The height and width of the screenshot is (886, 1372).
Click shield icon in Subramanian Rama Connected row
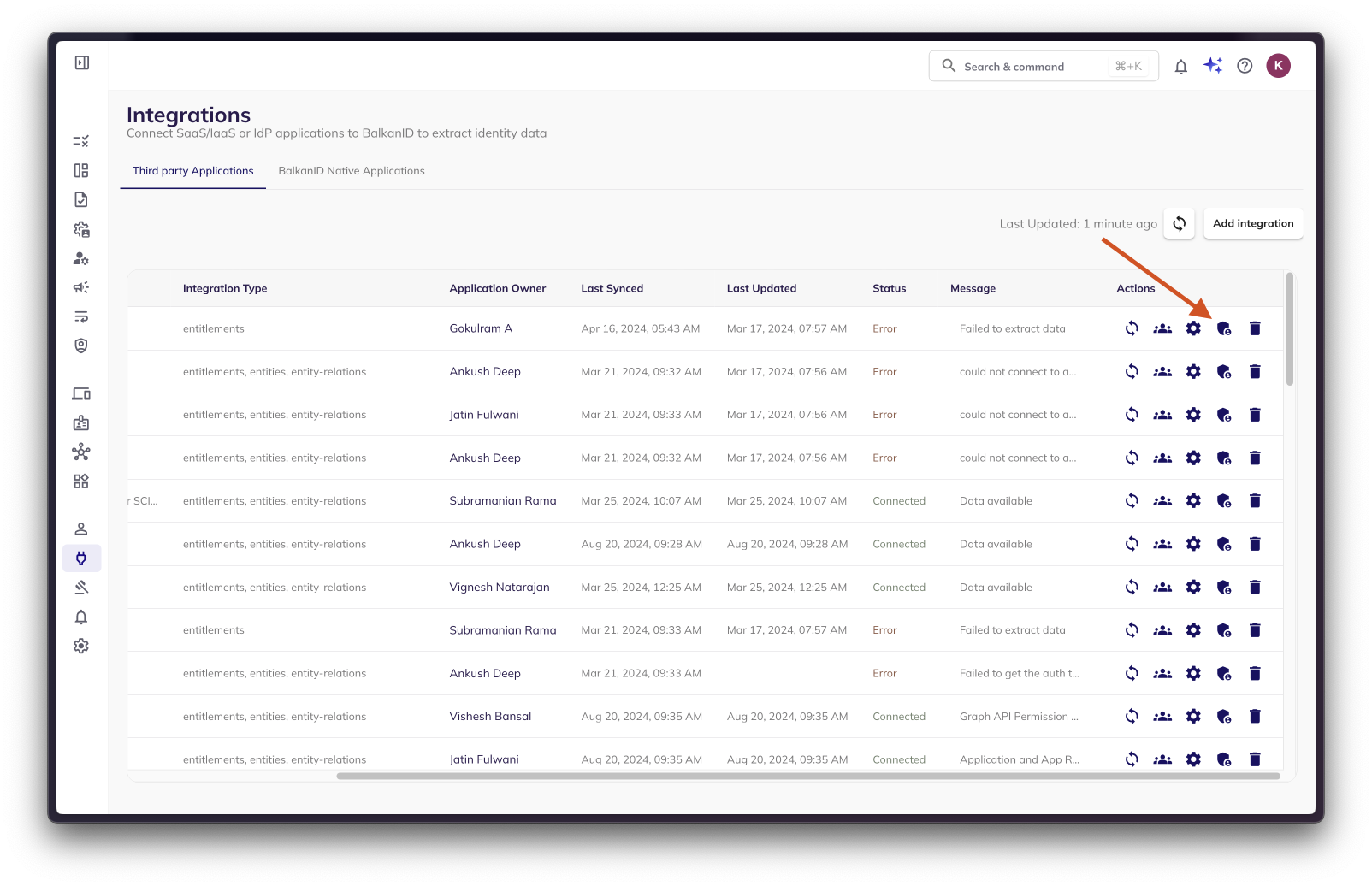pyautogui.click(x=1224, y=501)
